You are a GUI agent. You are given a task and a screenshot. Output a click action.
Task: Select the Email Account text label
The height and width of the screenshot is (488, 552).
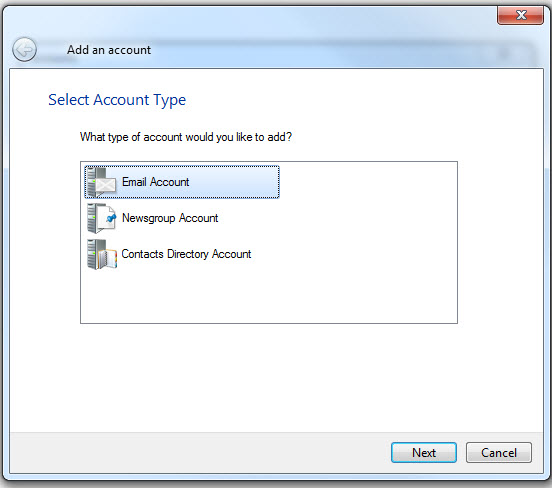pyautogui.click(x=156, y=182)
